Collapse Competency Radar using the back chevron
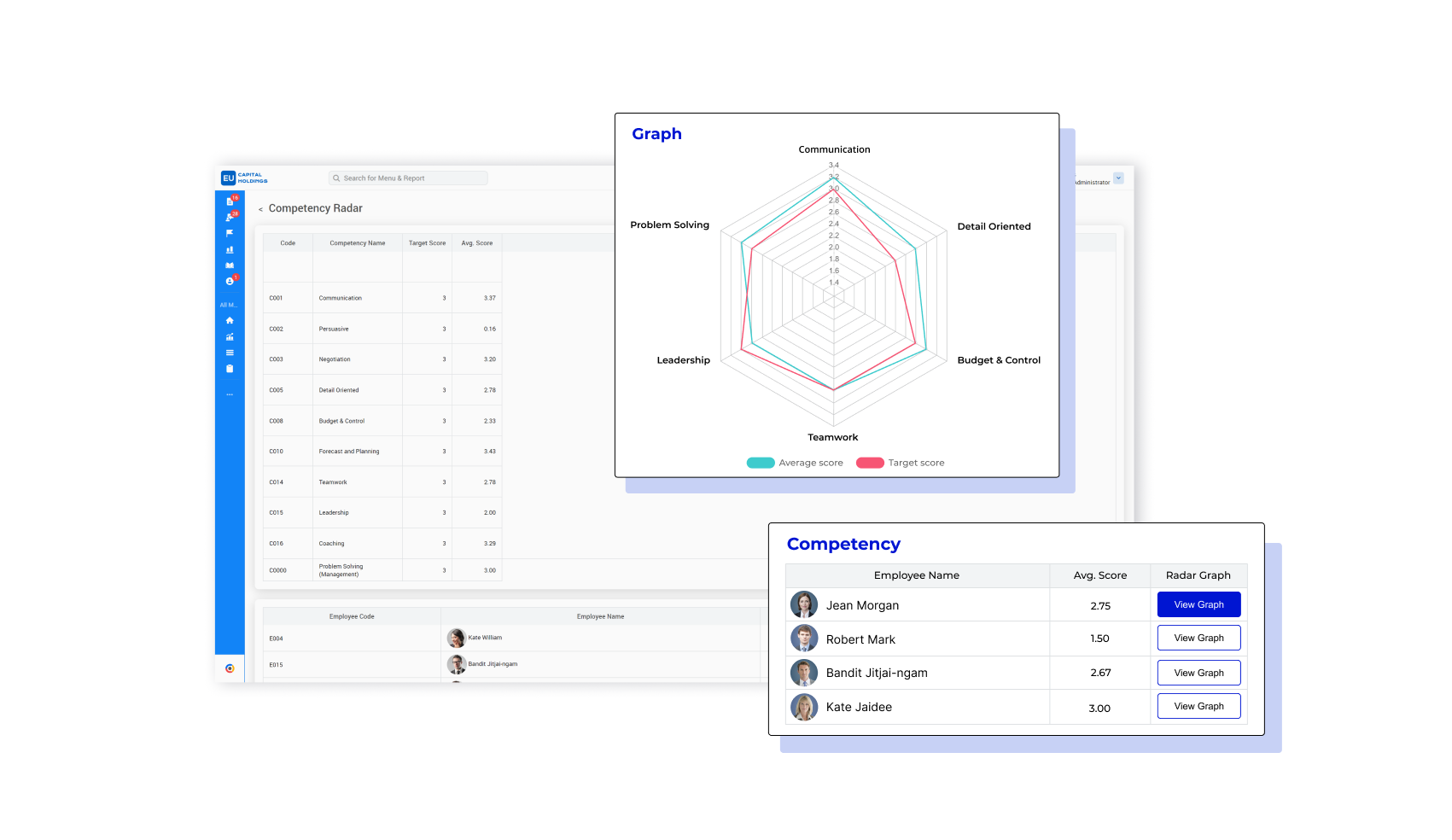 pyautogui.click(x=260, y=208)
